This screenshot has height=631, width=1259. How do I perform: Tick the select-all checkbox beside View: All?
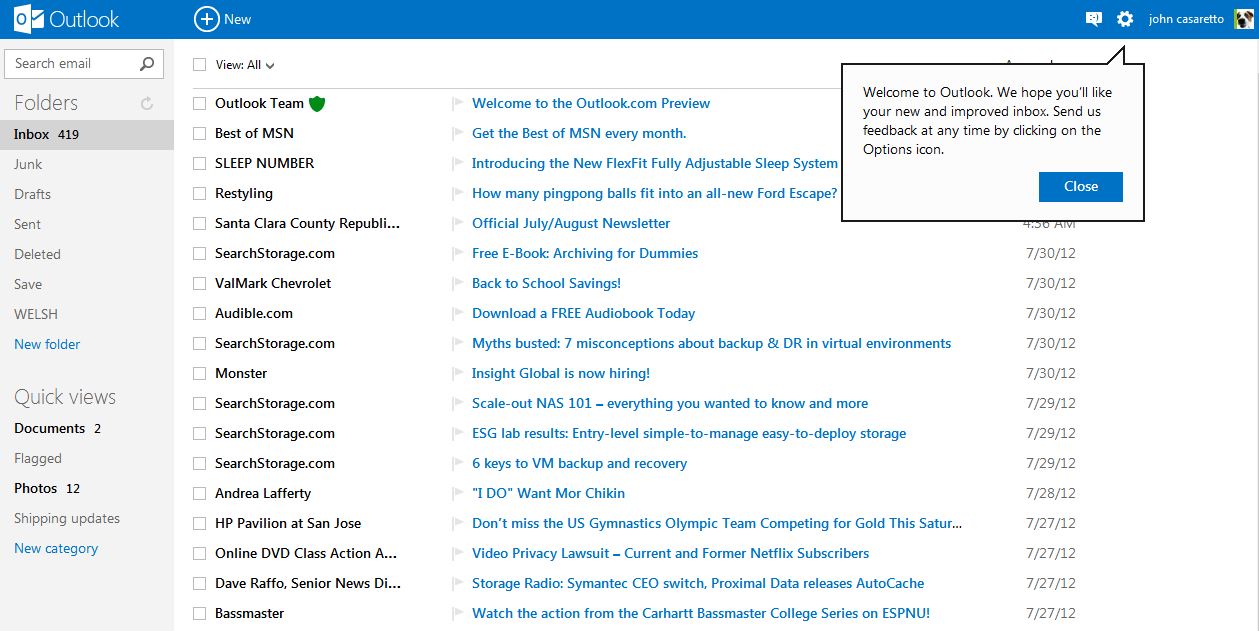(x=199, y=64)
